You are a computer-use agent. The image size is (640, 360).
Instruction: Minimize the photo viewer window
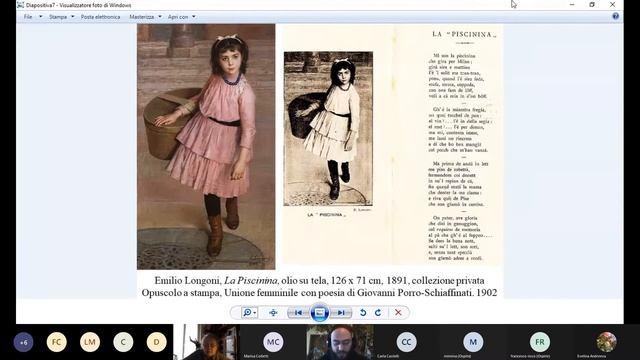(572, 4)
